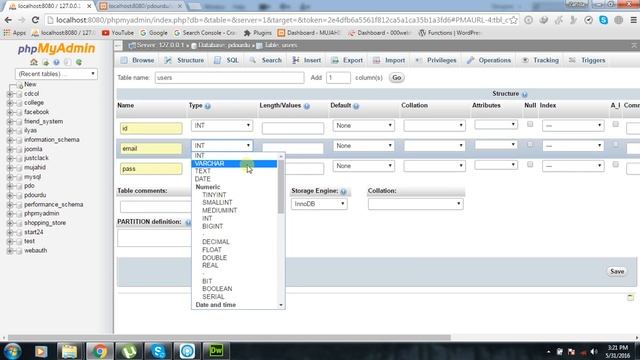Open the table Collation dropdown
Image resolution: width=640 pixels, height=360 pixels.
click(x=416, y=204)
